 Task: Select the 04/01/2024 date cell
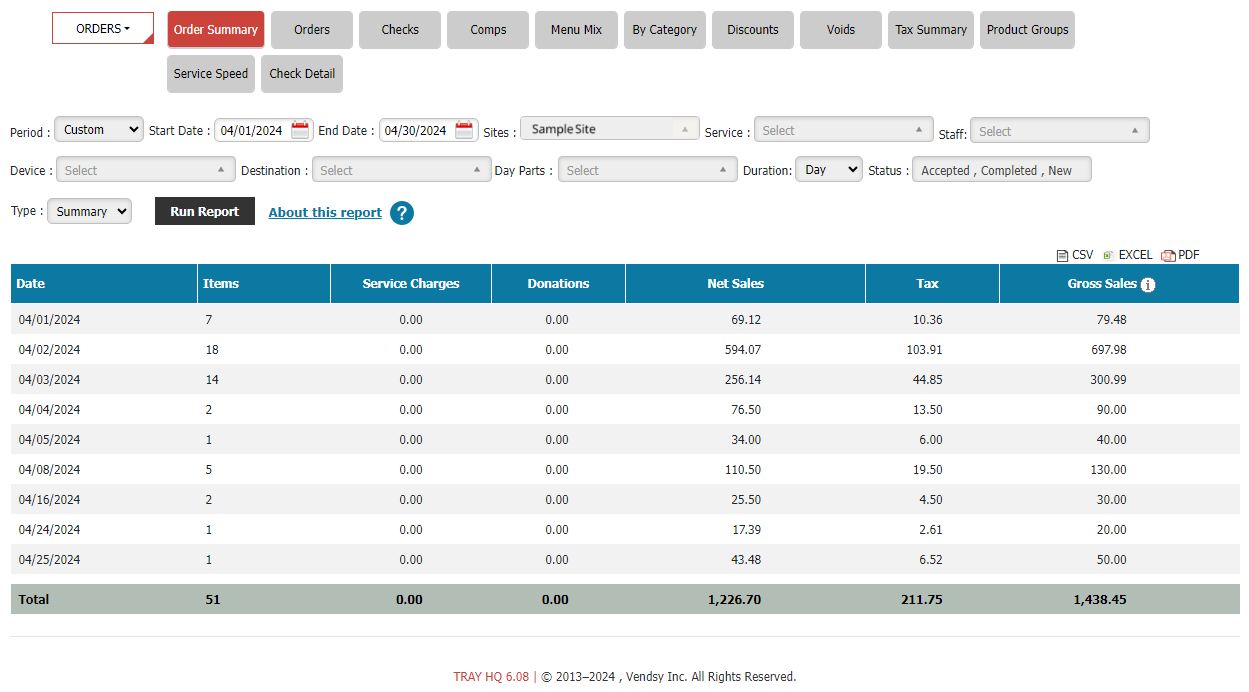pyautogui.click(x=49, y=320)
